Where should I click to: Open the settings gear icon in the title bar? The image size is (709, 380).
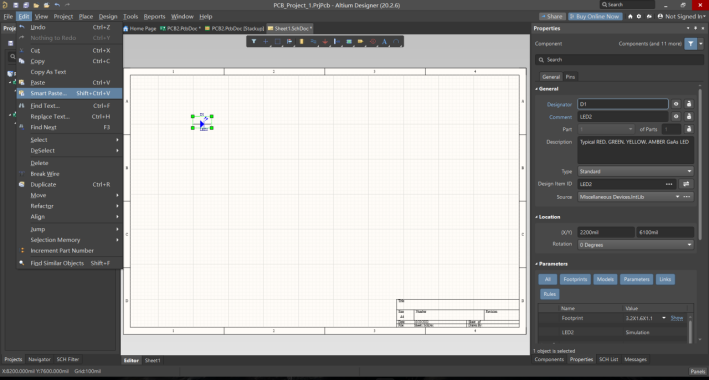pyautogui.click(x=639, y=16)
